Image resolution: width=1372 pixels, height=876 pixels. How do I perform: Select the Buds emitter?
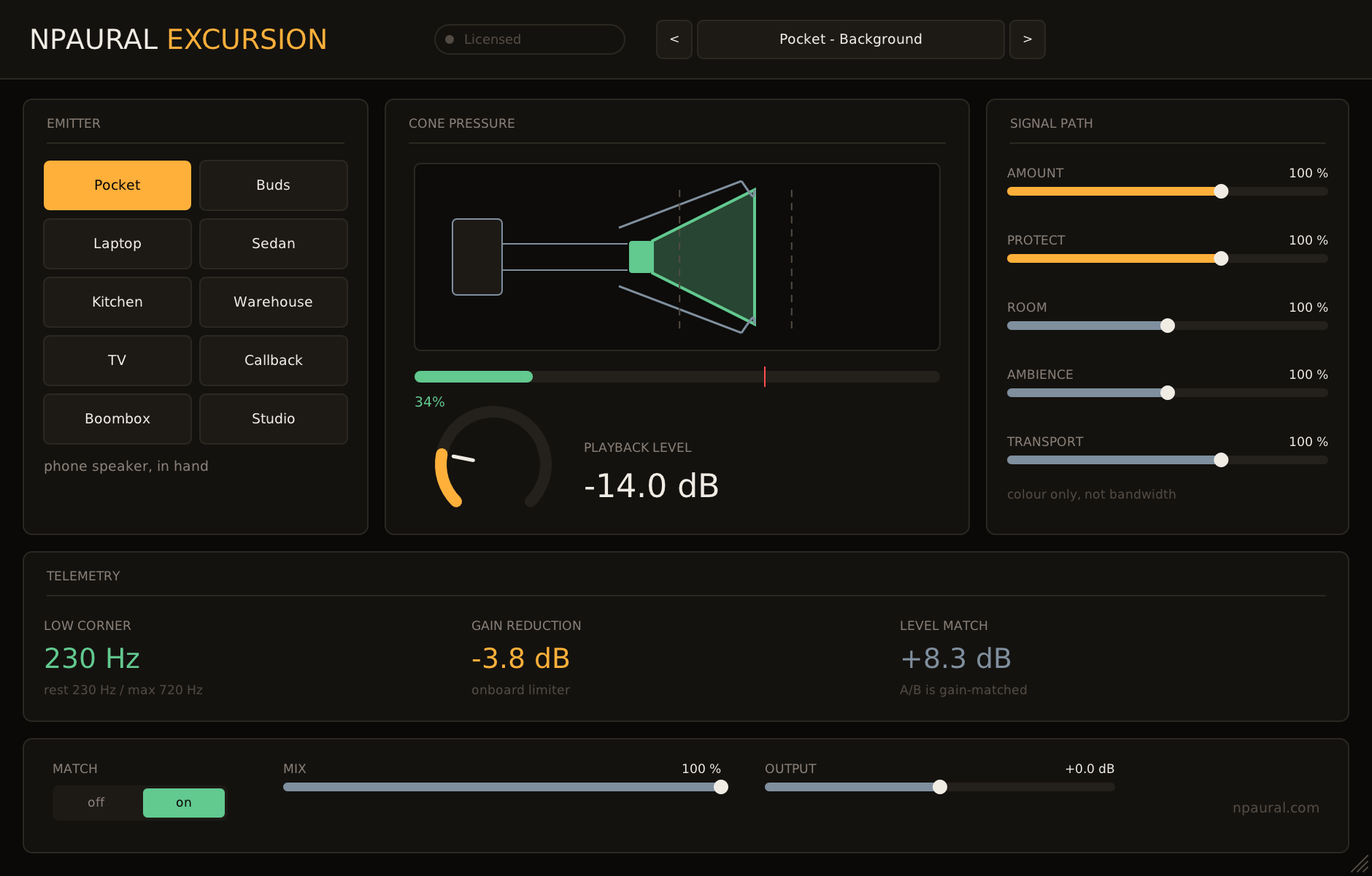point(274,185)
